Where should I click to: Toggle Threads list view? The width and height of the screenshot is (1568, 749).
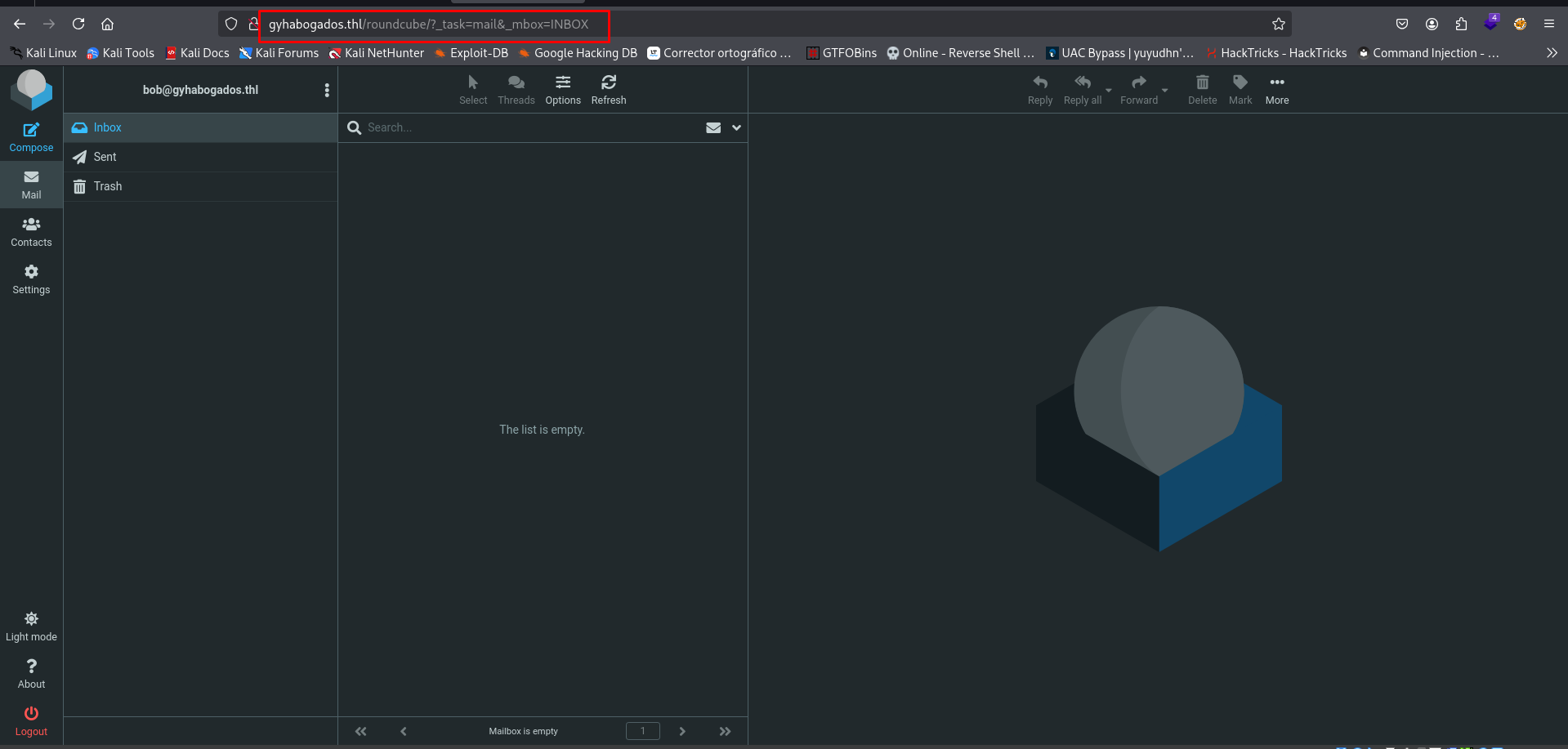(516, 82)
